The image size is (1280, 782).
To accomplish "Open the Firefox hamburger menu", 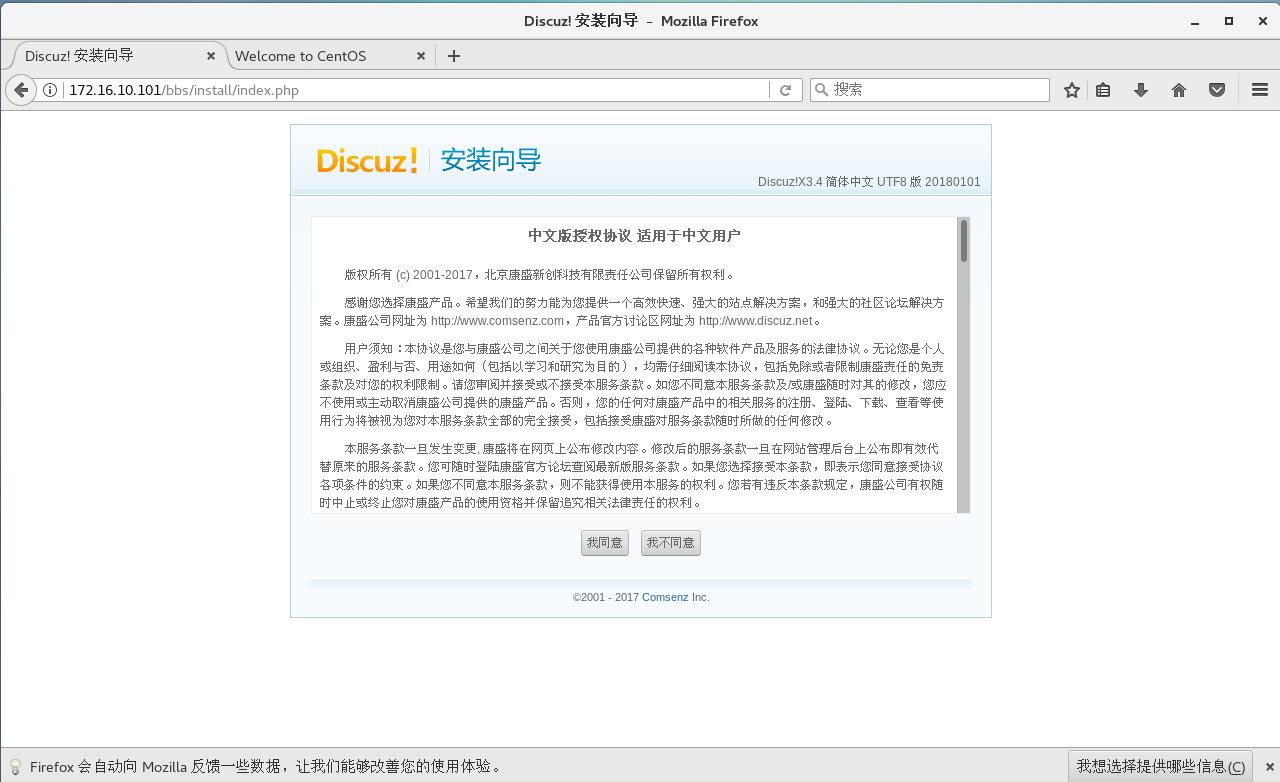I will point(1260,90).
